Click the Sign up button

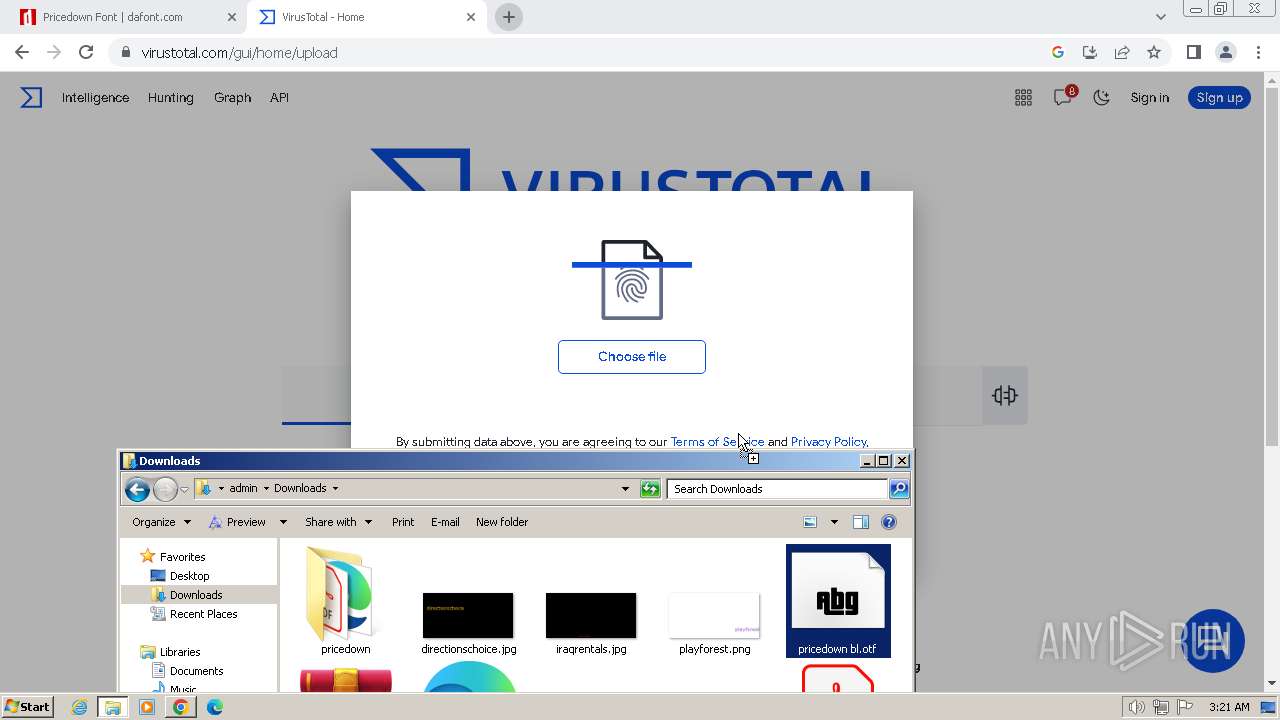(x=1219, y=97)
